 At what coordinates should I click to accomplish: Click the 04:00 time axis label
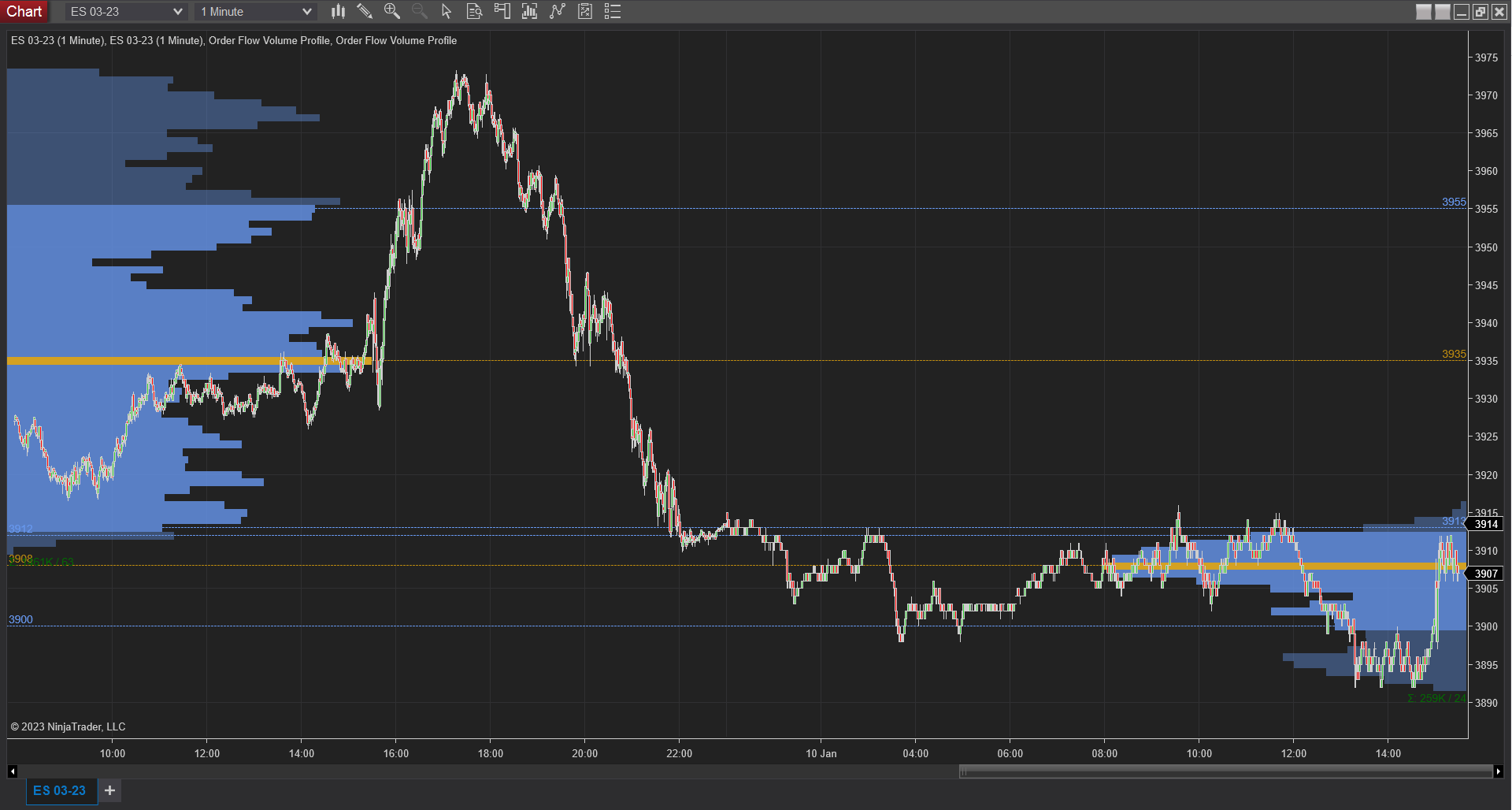coord(916,753)
